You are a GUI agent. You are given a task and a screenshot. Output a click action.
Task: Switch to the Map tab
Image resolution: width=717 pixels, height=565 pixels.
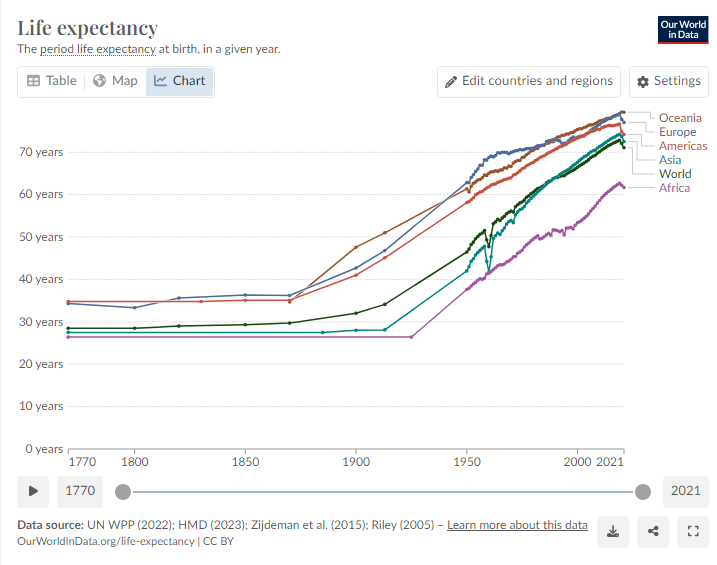point(115,81)
